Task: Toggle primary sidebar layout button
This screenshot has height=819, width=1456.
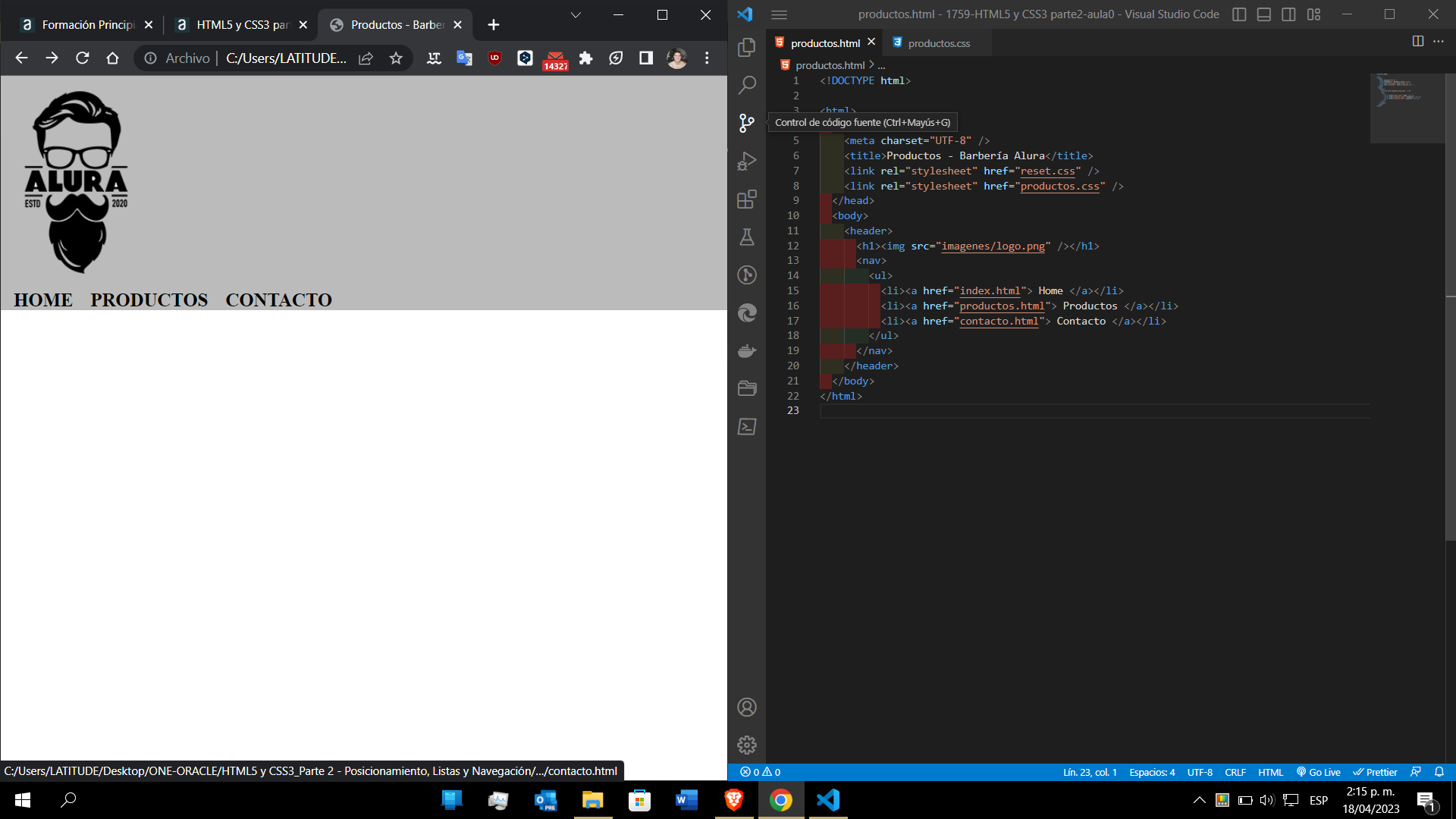Action: coord(1239,14)
